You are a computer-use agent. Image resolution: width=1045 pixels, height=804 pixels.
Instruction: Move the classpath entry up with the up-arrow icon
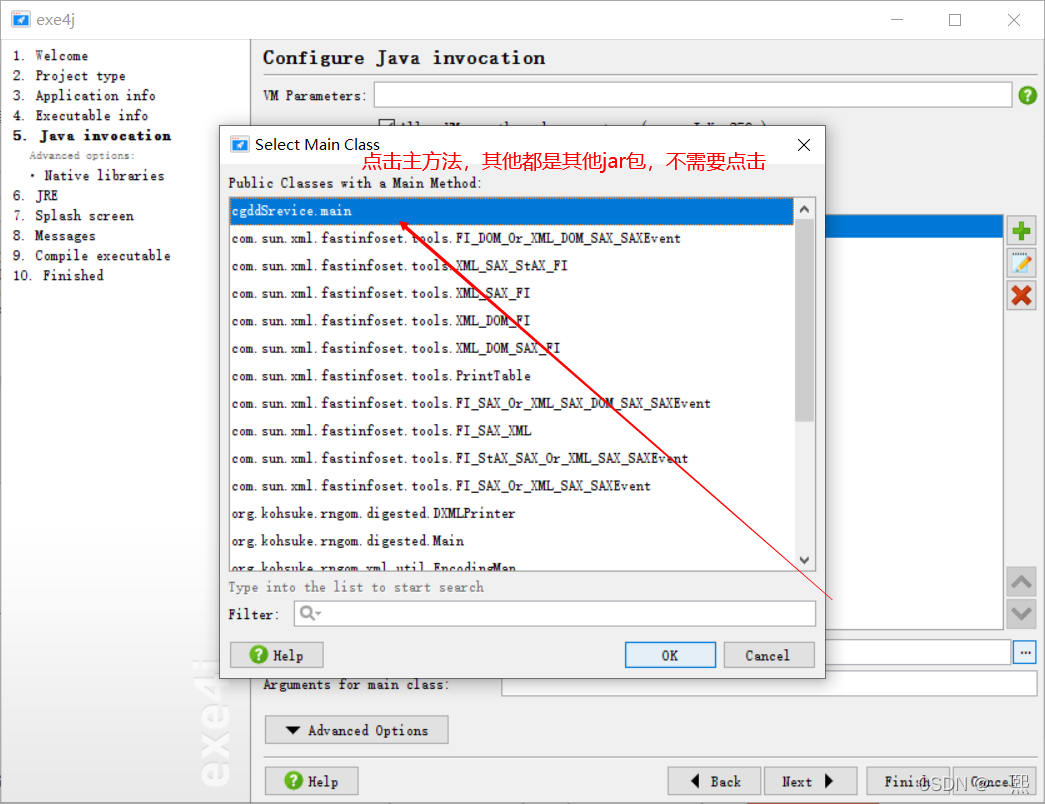tap(1021, 581)
